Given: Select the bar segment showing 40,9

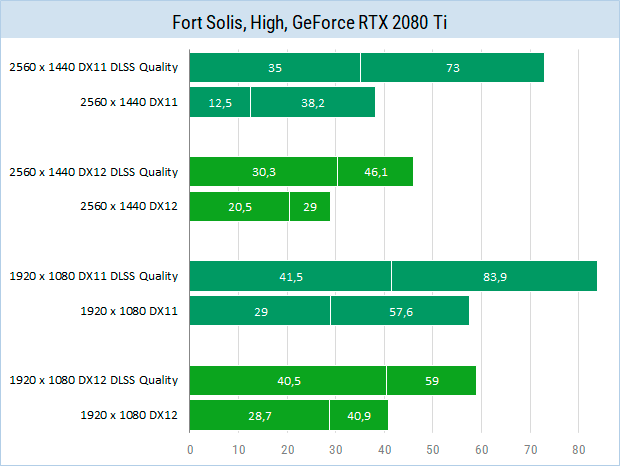Looking at the screenshot, I should point(359,415).
